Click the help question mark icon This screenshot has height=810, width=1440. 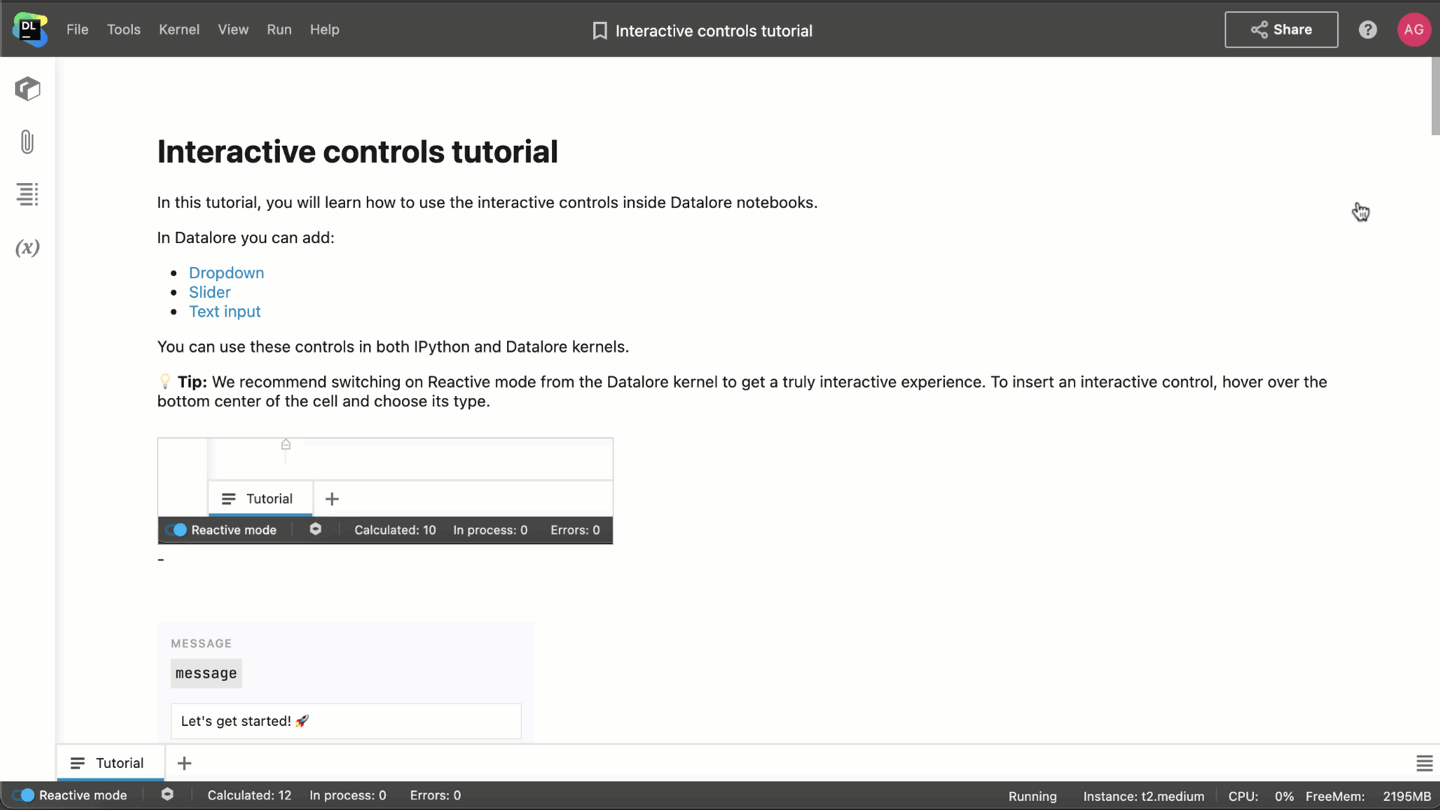point(1367,30)
